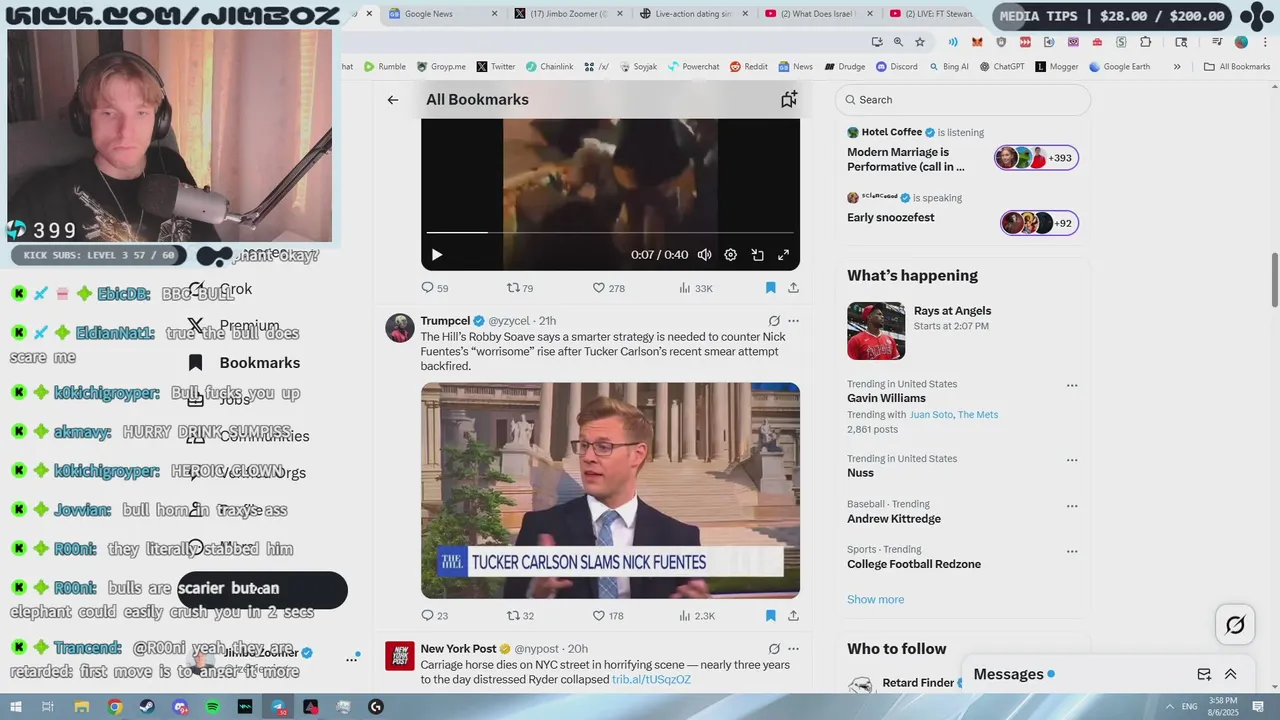
Task: Repost the post with 79 reposts
Action: [x=520, y=288]
